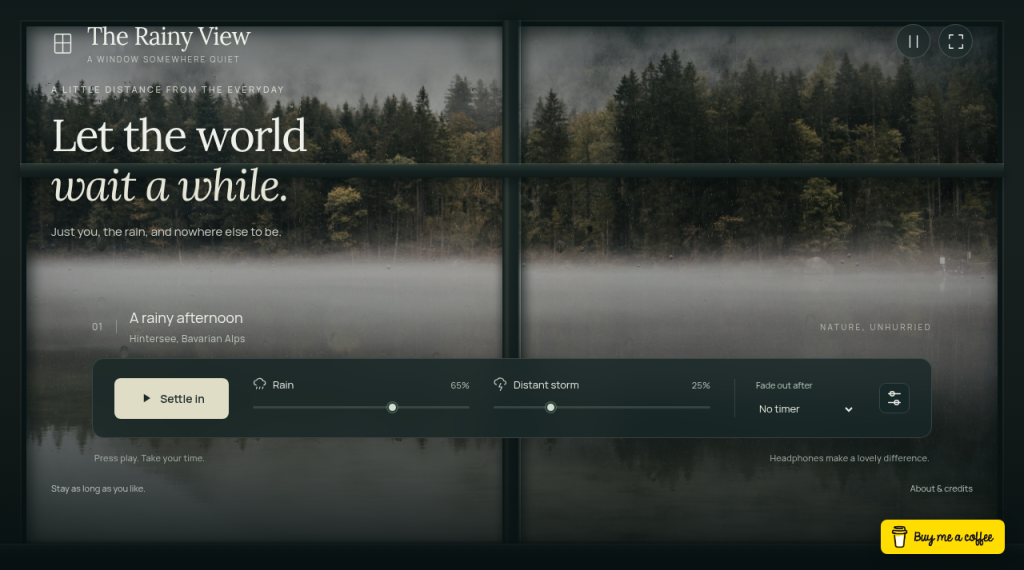
Task: Click the window-pane logo icon
Action: [x=63, y=44]
